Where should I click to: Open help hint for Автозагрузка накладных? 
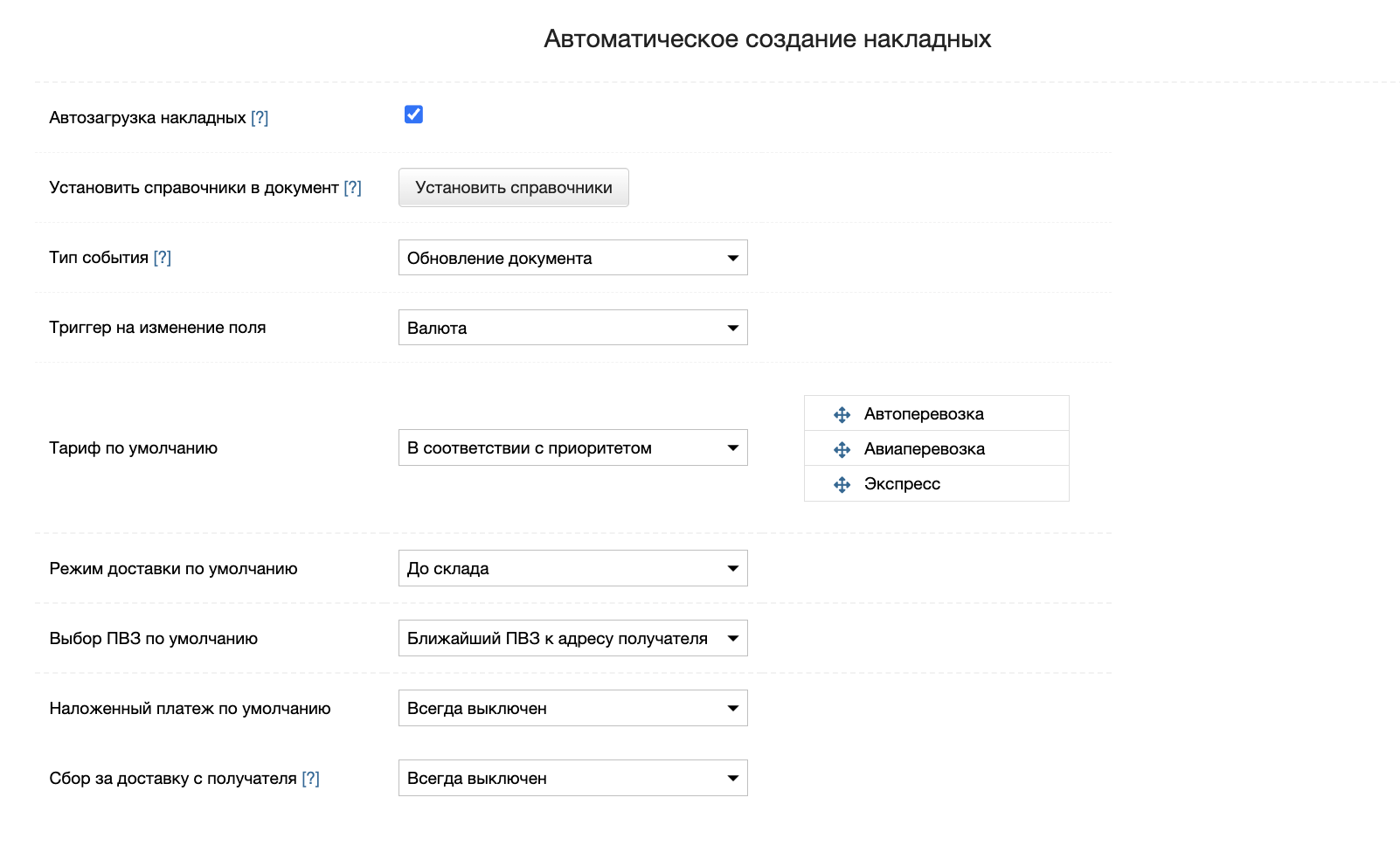coord(260,118)
